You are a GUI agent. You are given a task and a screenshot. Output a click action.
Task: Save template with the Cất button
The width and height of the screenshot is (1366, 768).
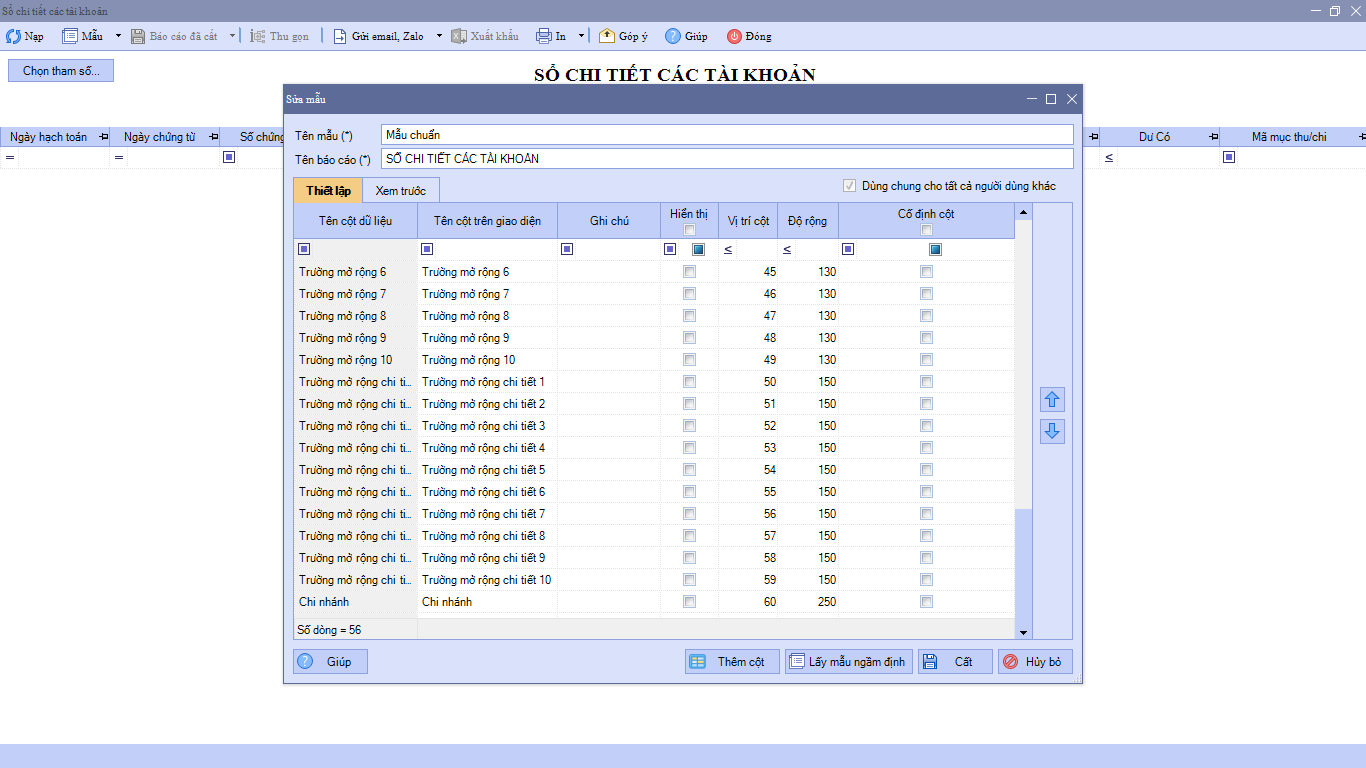point(955,662)
